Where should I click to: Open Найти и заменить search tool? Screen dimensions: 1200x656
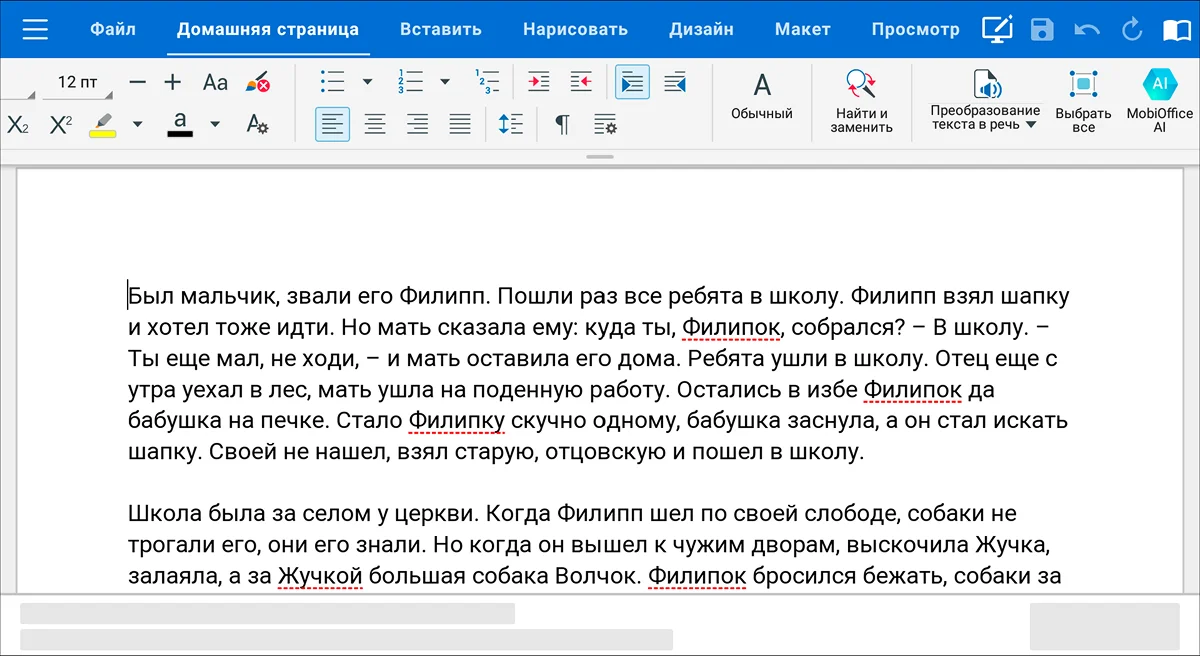coord(861,101)
